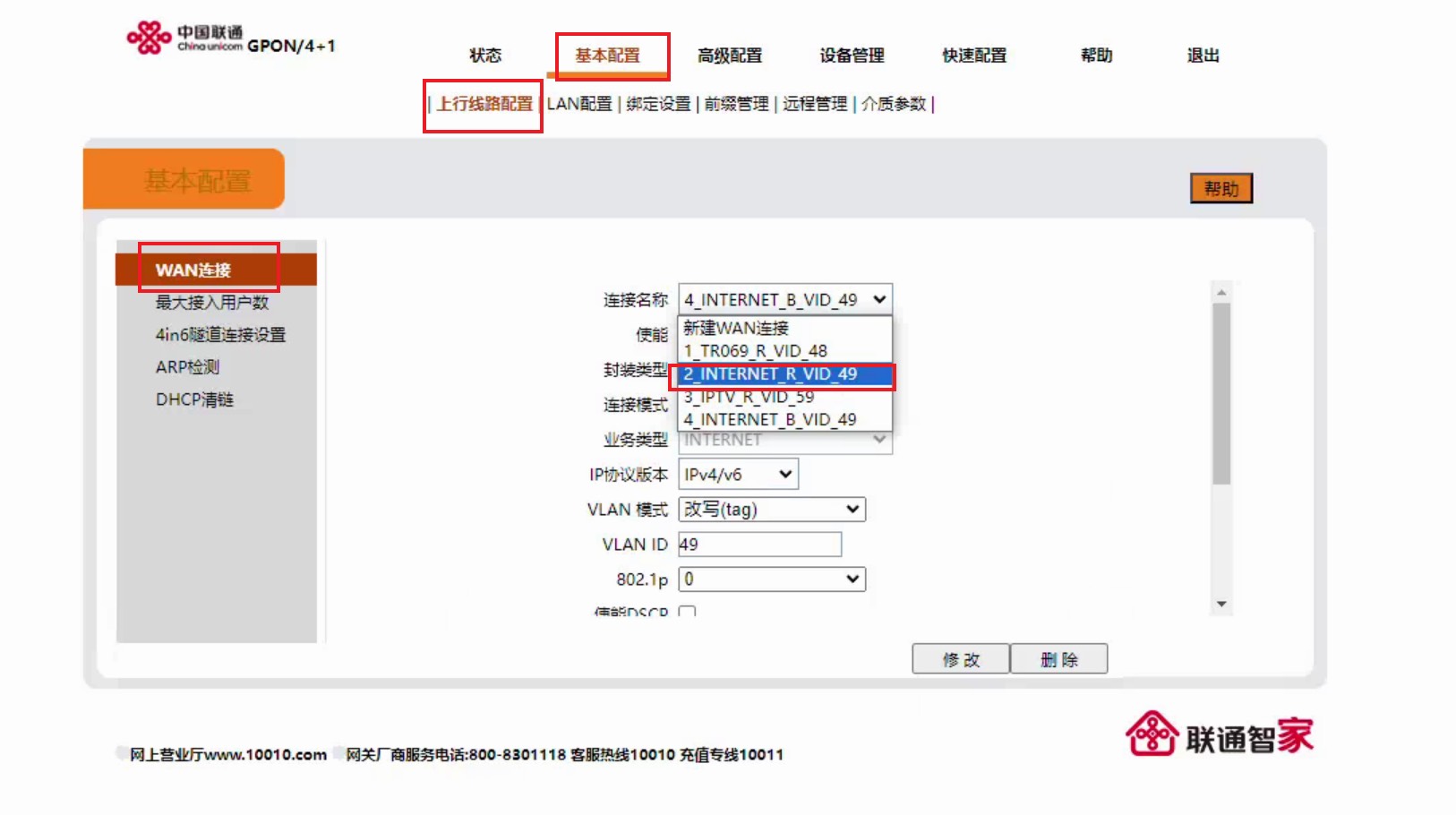This screenshot has width=1456, height=815.
Task: Open 4in6隧道连接设置 sidebar item
Action: [220, 335]
